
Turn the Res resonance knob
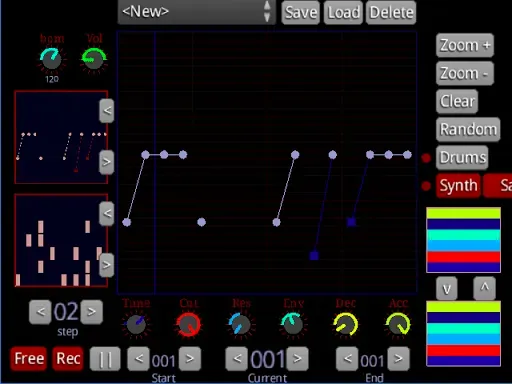point(240,324)
